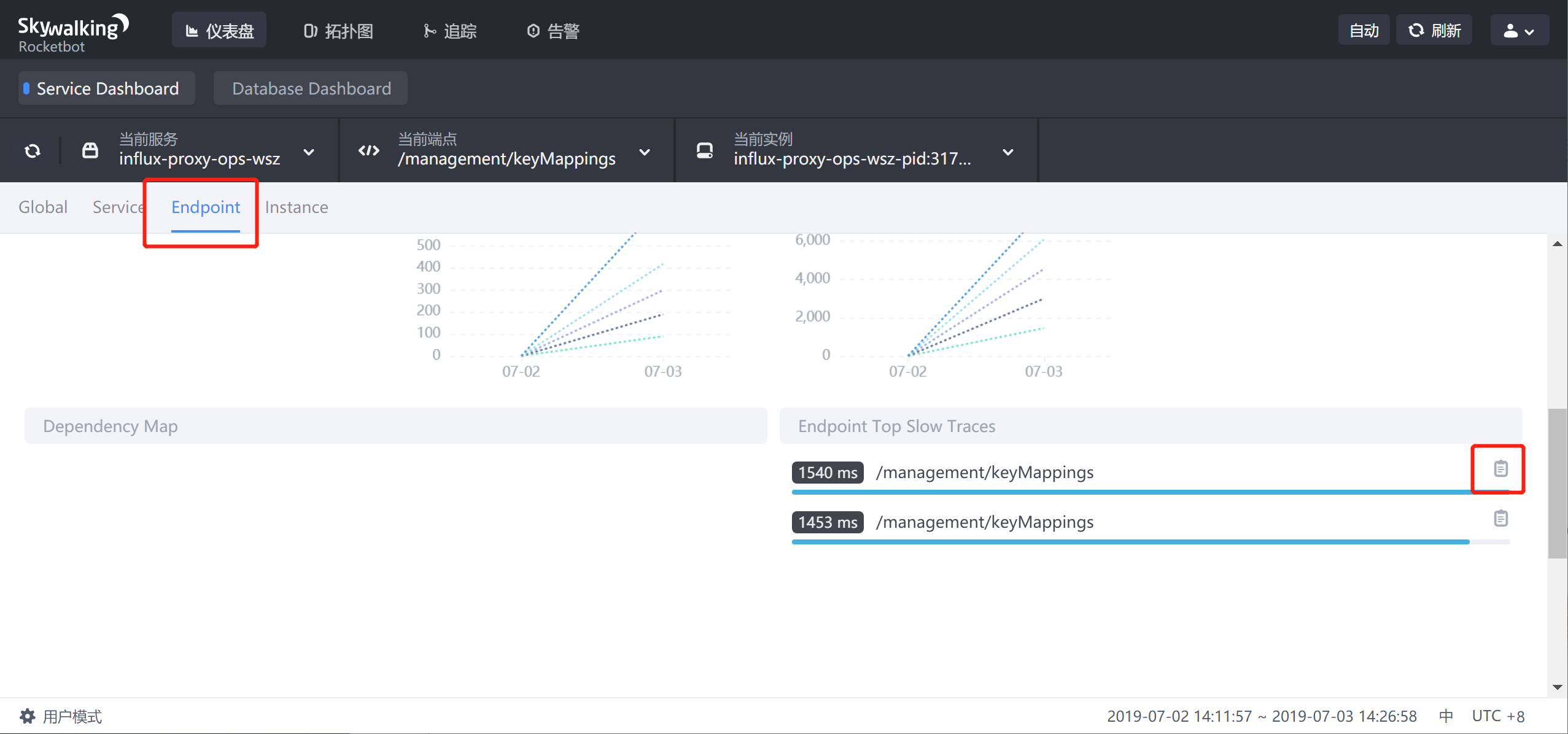Open the 仪表盘 dashboard menu

point(219,30)
